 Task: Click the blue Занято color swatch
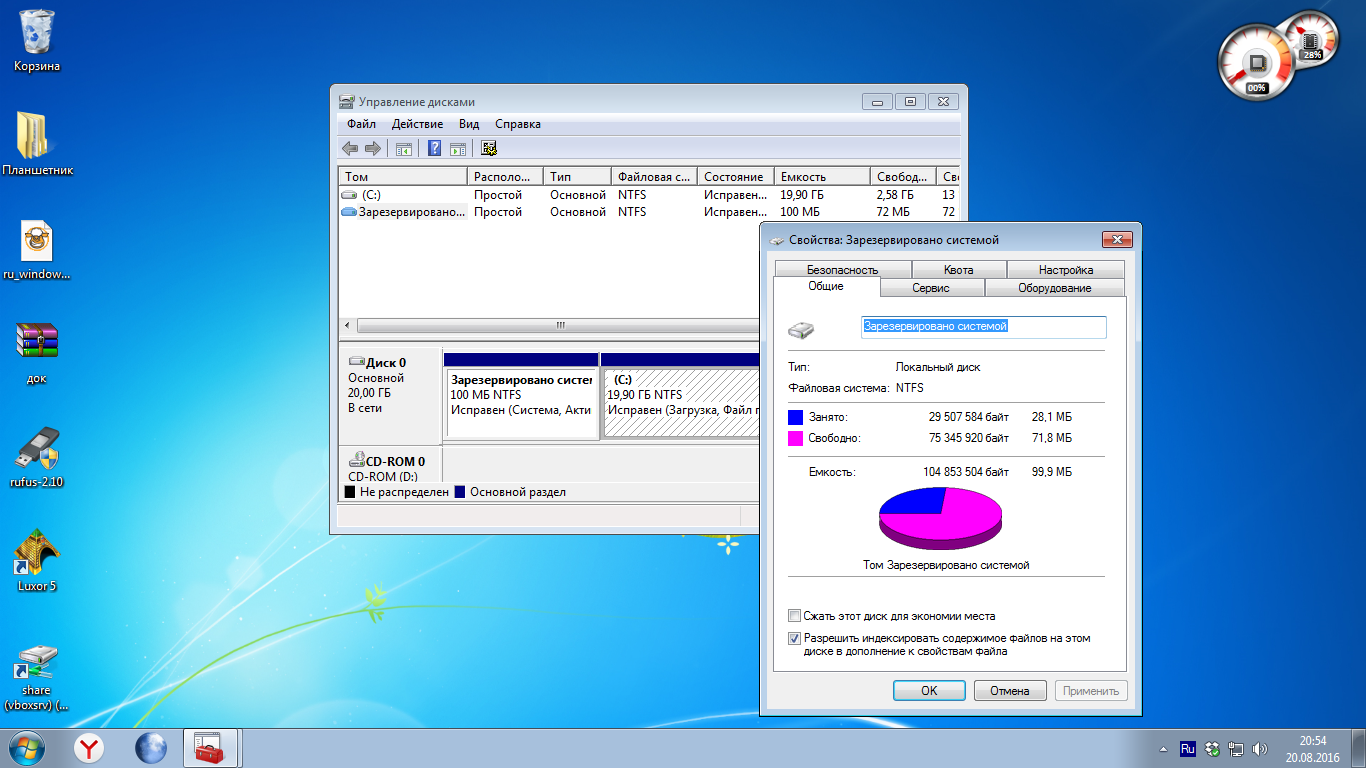pos(796,417)
